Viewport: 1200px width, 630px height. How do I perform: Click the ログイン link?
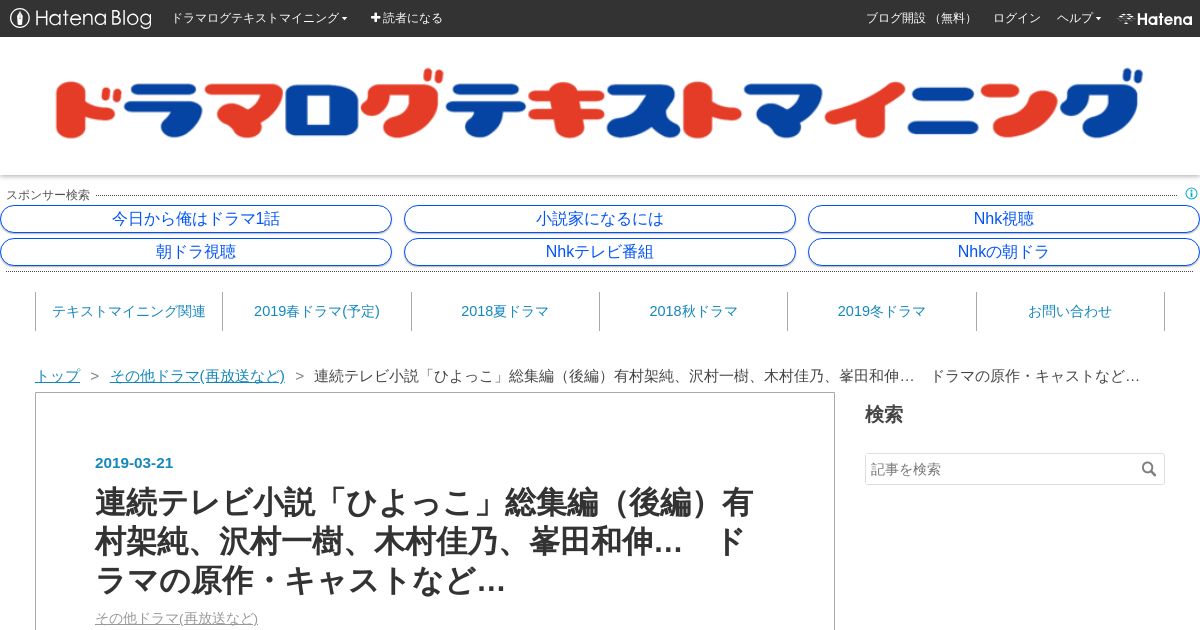click(x=1017, y=18)
